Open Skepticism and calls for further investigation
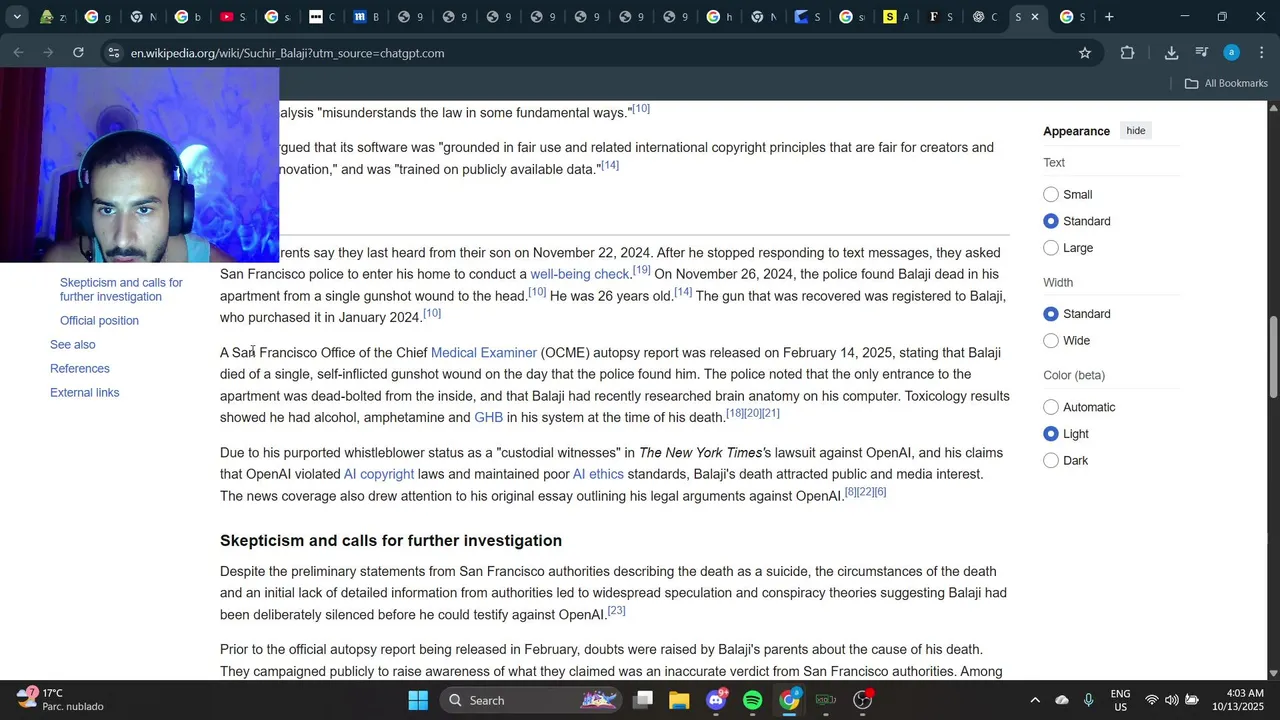The width and height of the screenshot is (1280, 720). [x=121, y=290]
